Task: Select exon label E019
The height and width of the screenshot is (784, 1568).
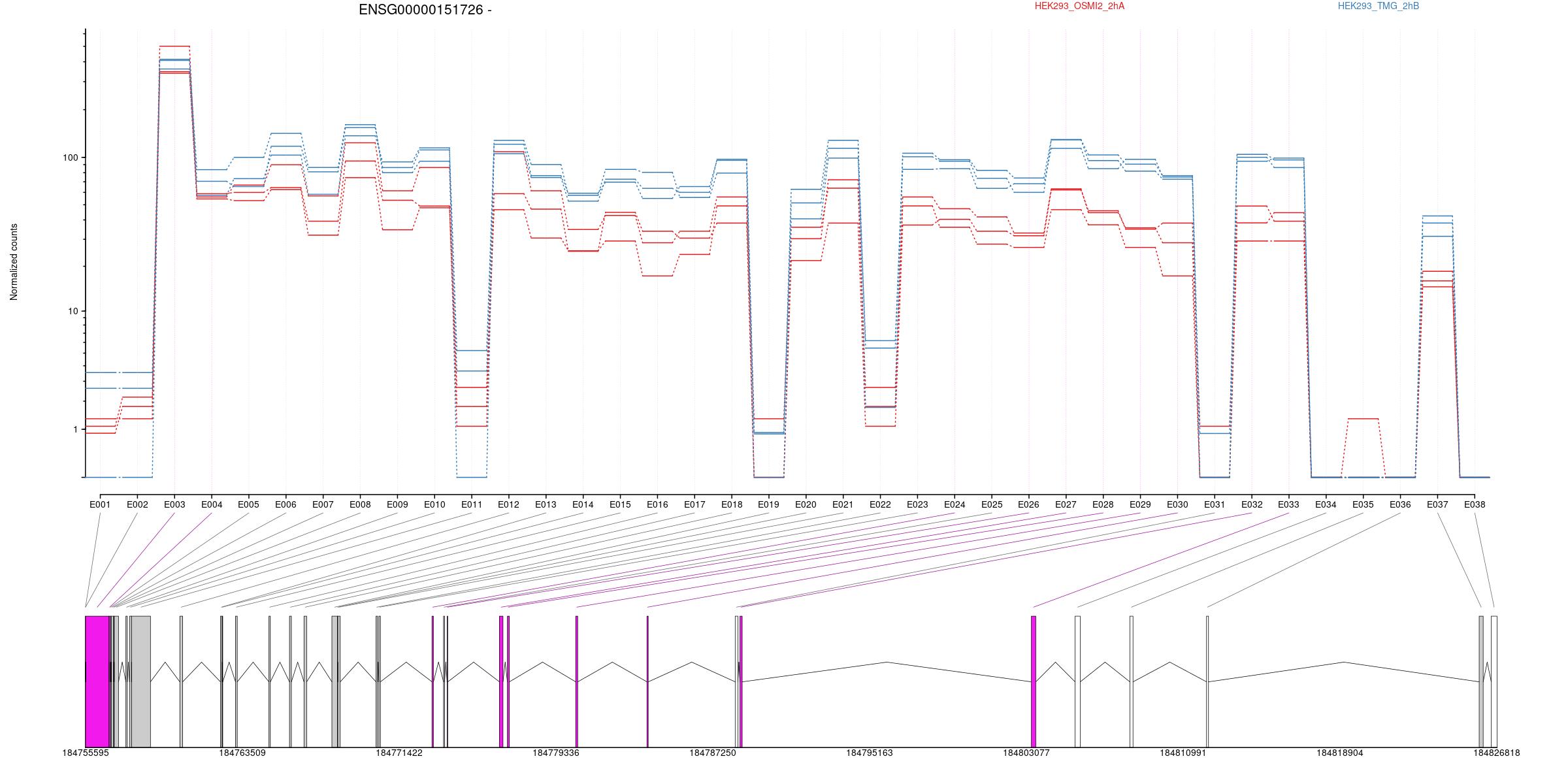Action: tap(768, 504)
